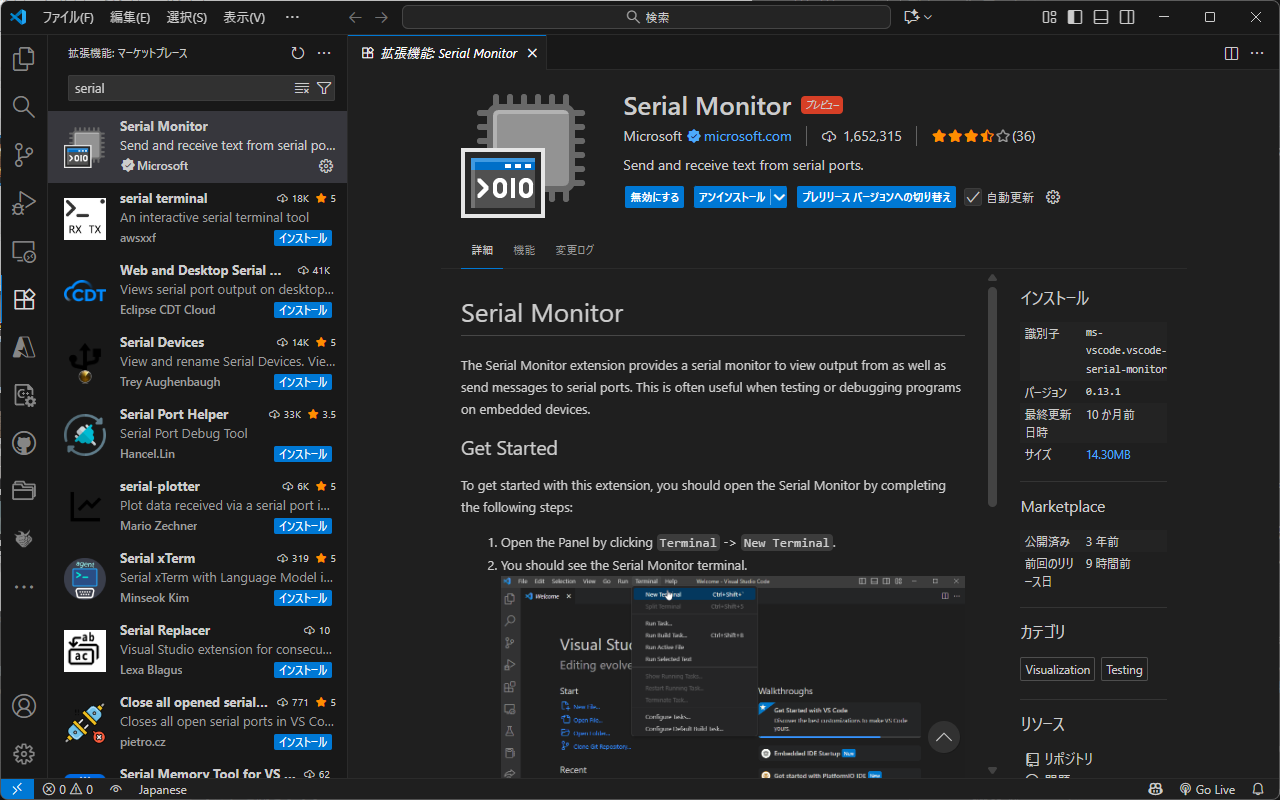Open errors and warnings status indicator

point(68,789)
